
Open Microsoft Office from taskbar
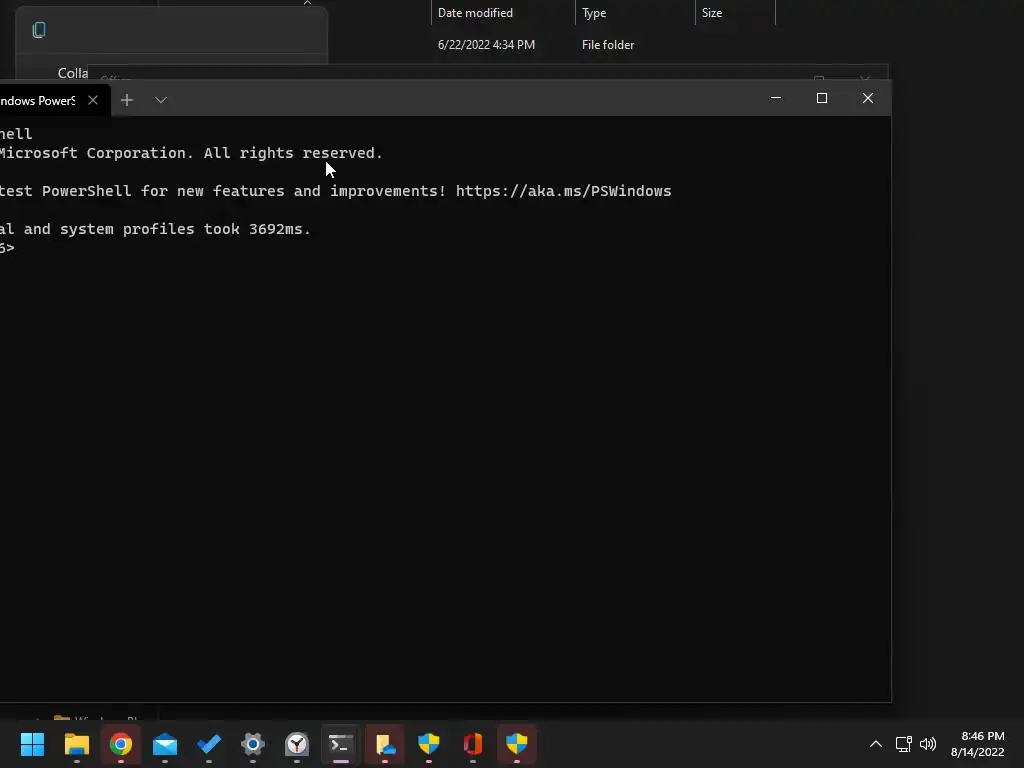click(x=473, y=744)
